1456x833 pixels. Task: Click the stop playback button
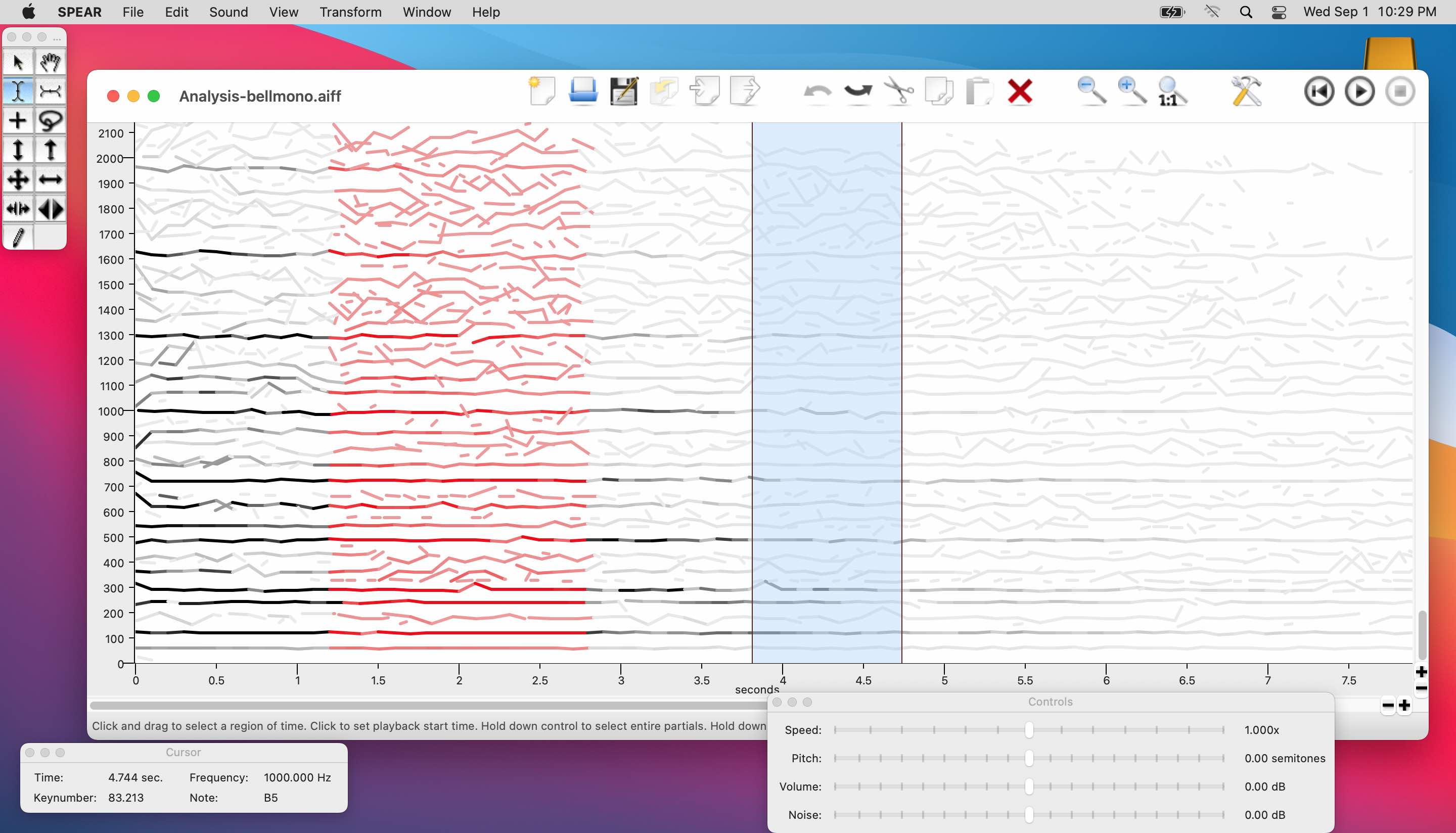click(x=1401, y=92)
